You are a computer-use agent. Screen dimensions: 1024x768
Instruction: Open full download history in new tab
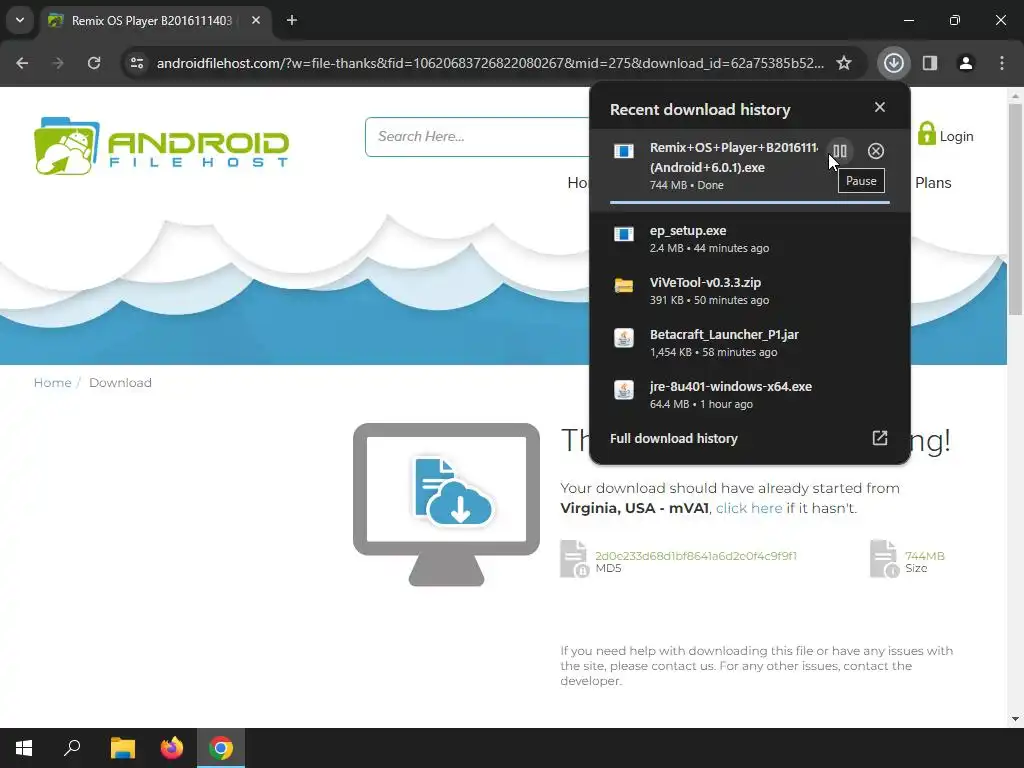(x=880, y=438)
